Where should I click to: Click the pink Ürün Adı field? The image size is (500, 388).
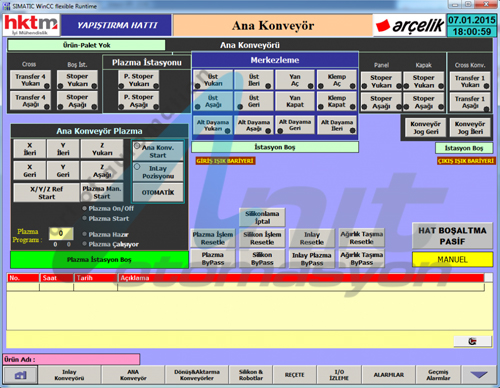click(71, 359)
